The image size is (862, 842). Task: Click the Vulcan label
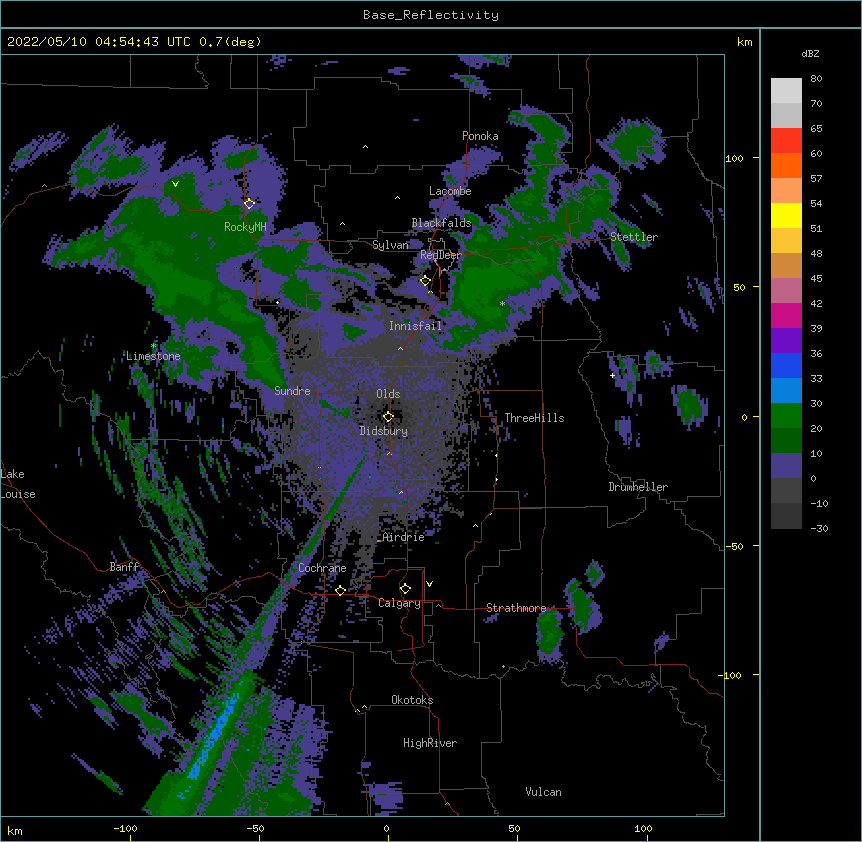(x=543, y=792)
